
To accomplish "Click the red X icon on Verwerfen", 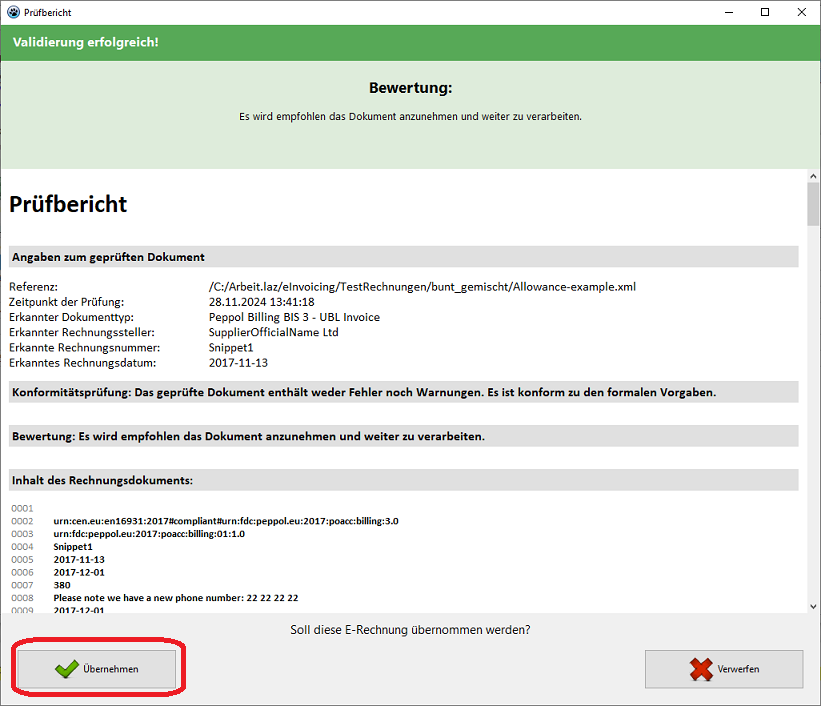I will tap(701, 669).
